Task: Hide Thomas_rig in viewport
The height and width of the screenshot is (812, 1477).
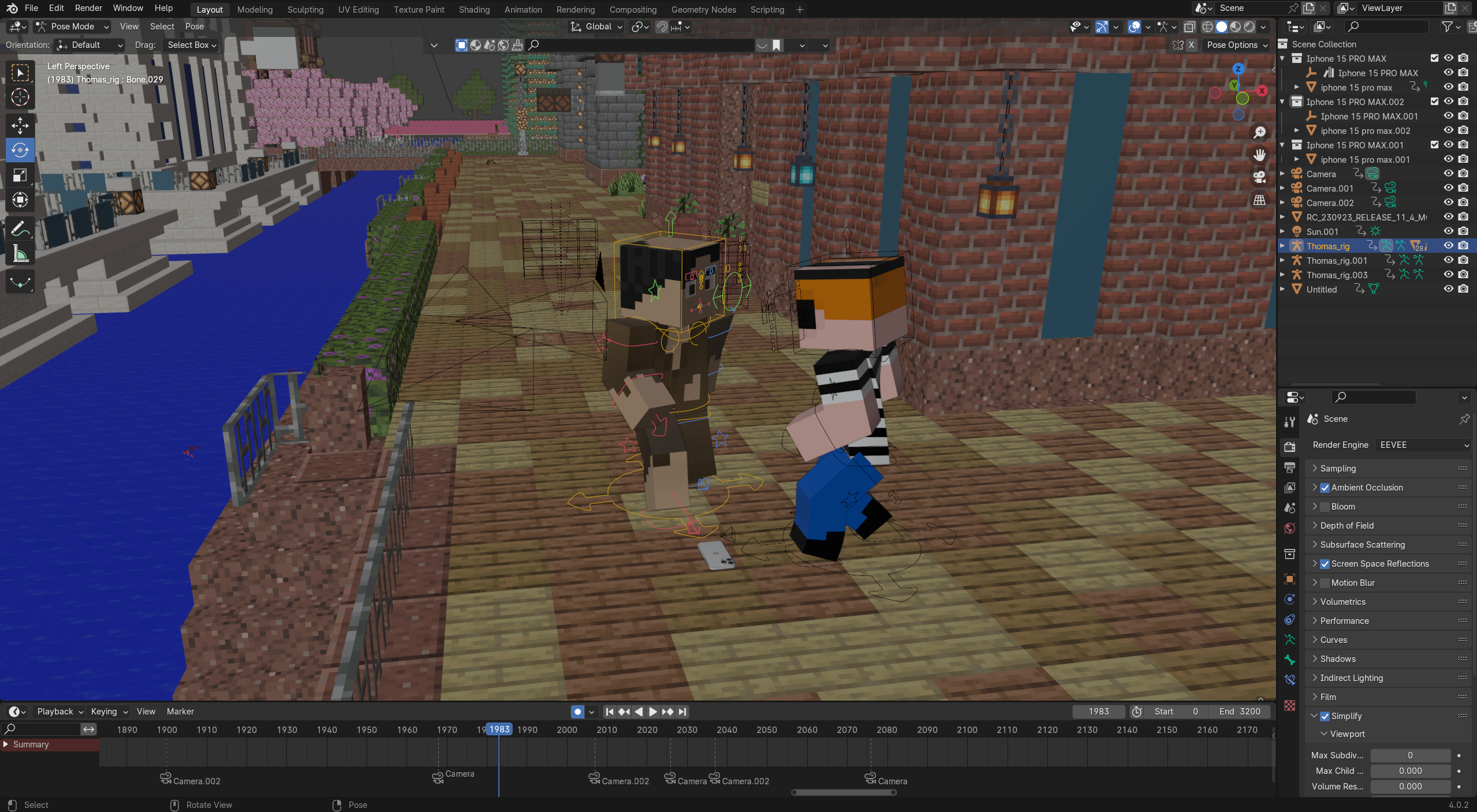Action: click(x=1448, y=246)
